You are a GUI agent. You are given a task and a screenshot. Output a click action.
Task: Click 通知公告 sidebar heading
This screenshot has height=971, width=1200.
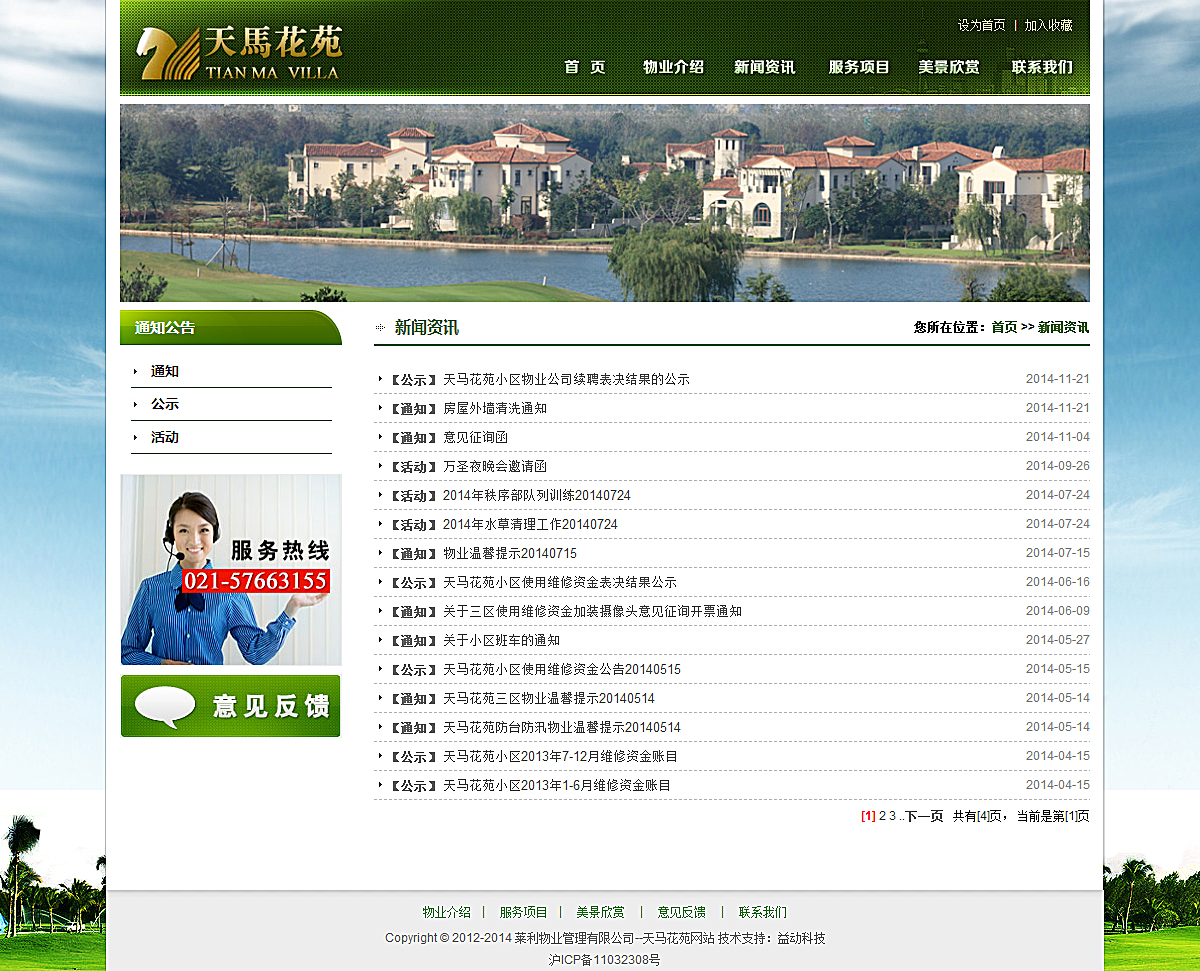click(166, 328)
